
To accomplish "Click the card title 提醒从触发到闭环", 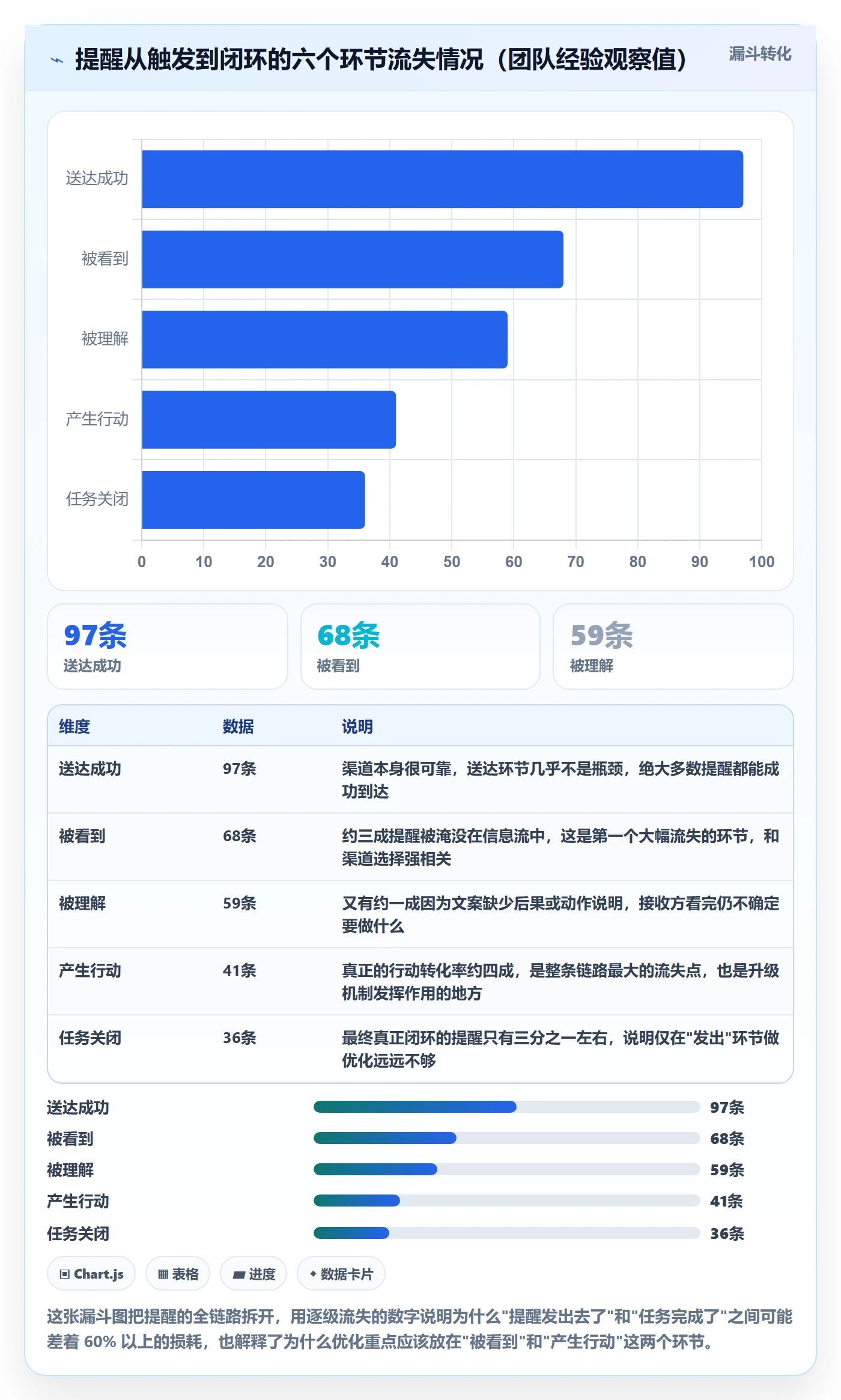I will (x=381, y=59).
